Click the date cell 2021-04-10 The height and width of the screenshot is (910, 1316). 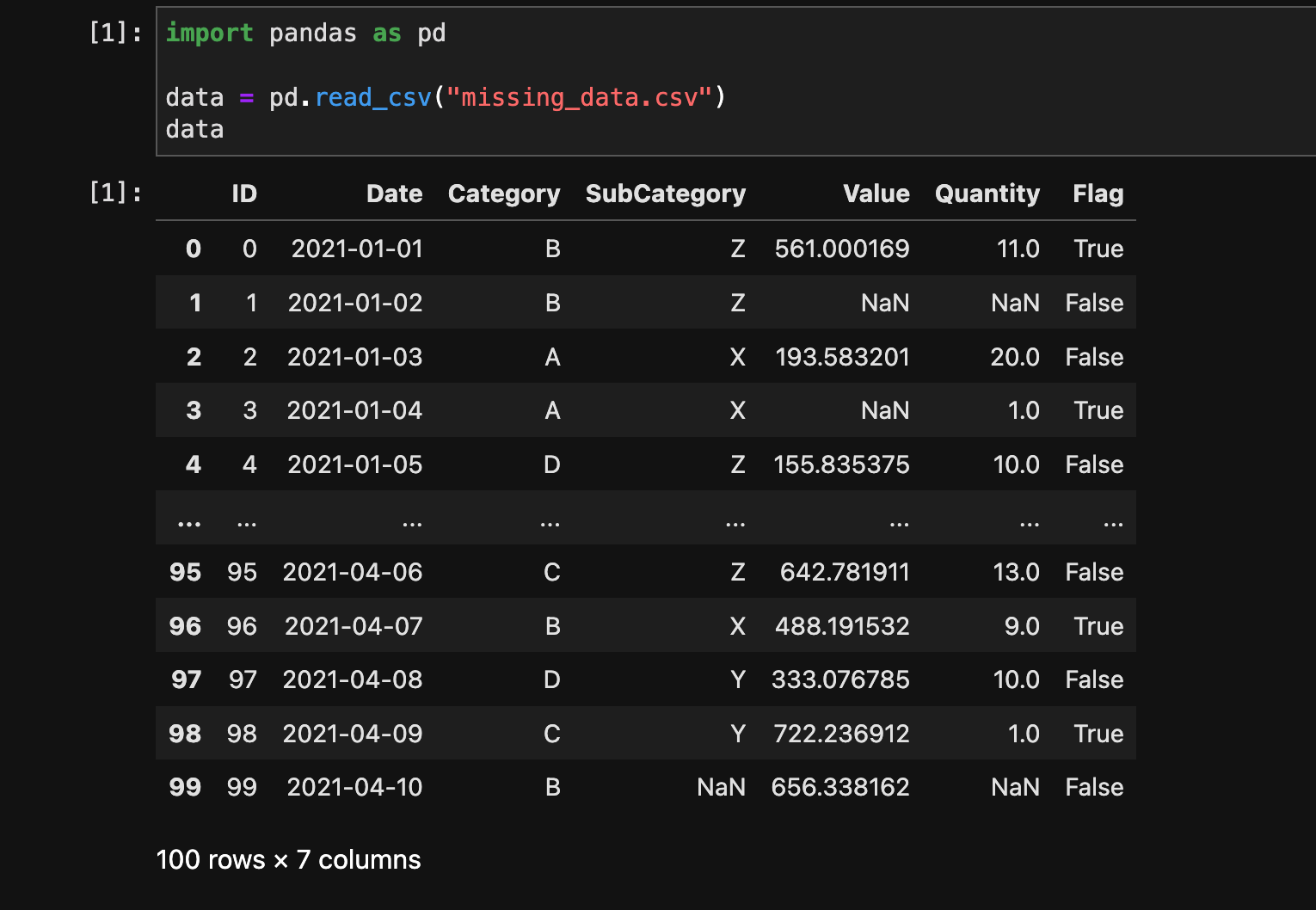354,787
